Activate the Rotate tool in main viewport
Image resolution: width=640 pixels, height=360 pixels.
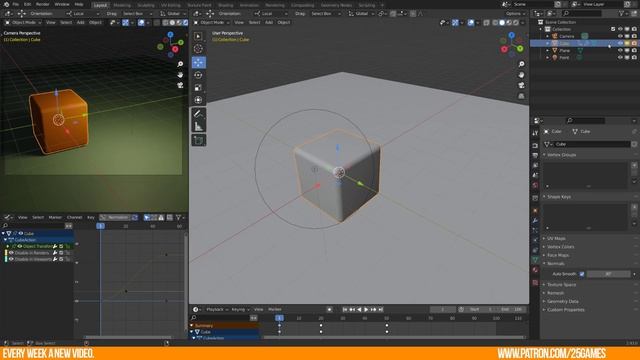pos(198,75)
